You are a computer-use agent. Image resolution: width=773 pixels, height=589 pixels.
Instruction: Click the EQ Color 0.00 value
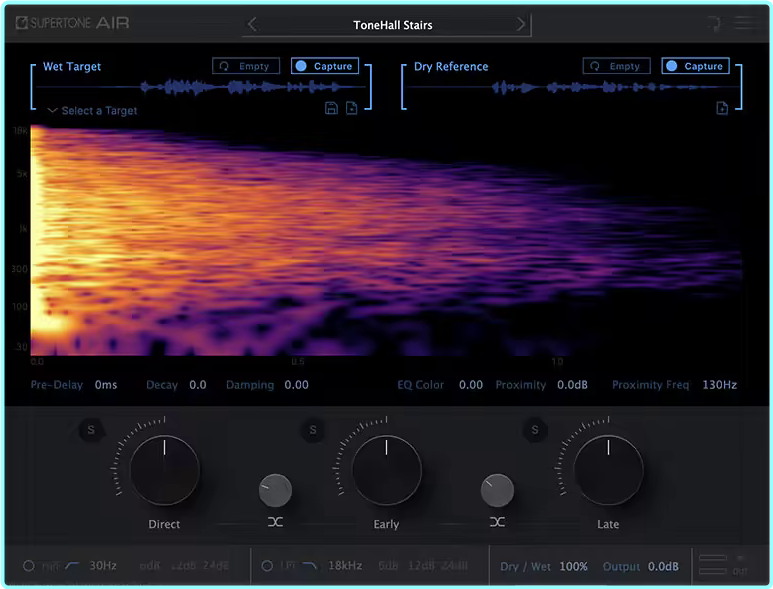(x=471, y=385)
